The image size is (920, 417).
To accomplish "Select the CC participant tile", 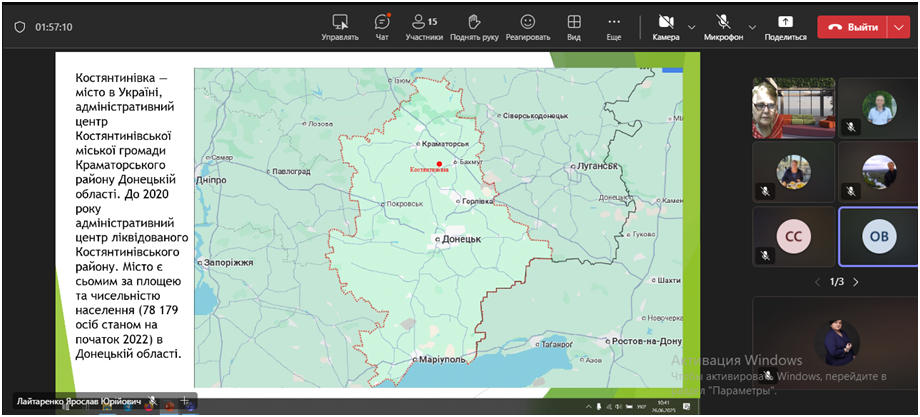I will point(792,237).
